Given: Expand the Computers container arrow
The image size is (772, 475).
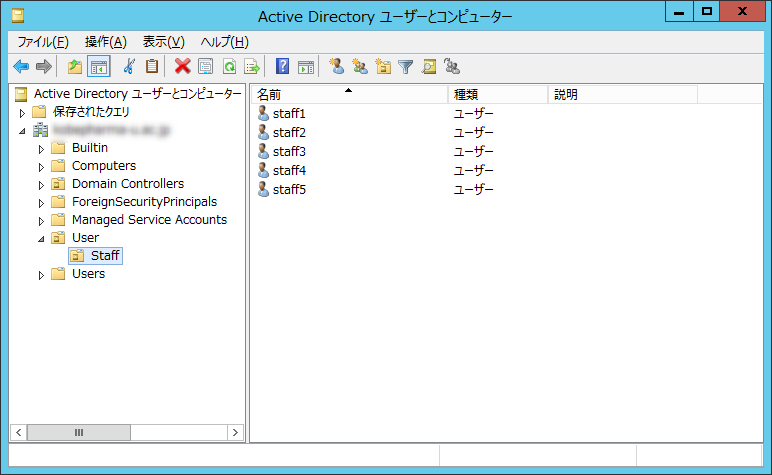Looking at the screenshot, I should (x=41, y=167).
